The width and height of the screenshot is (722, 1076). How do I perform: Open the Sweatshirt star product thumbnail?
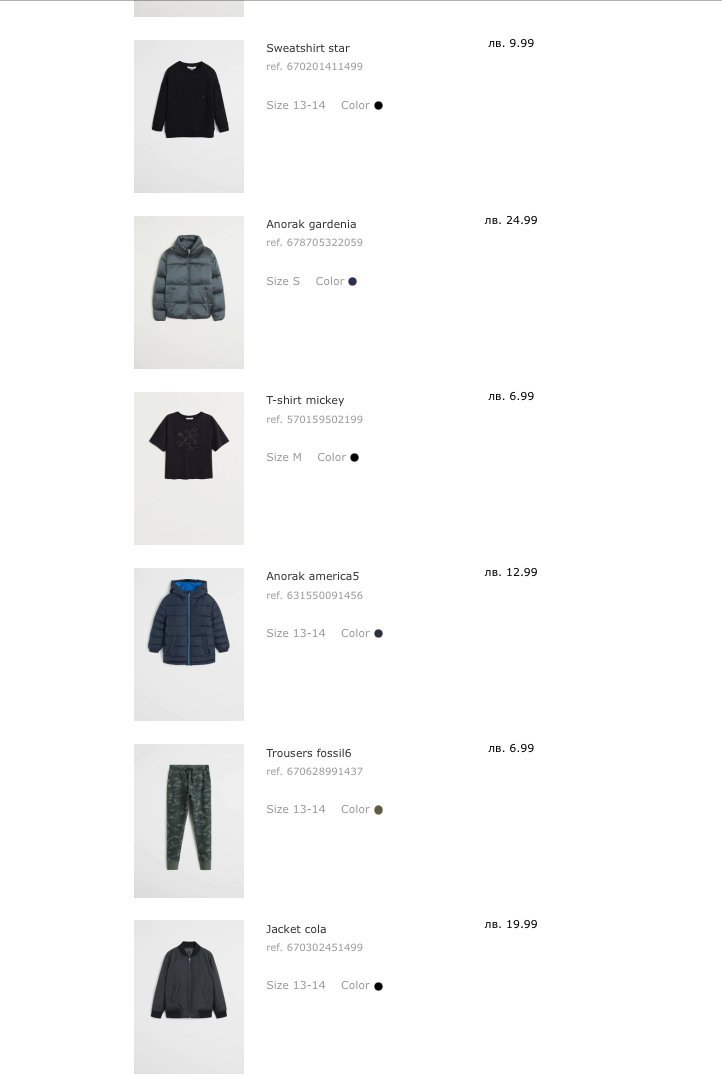tap(189, 116)
